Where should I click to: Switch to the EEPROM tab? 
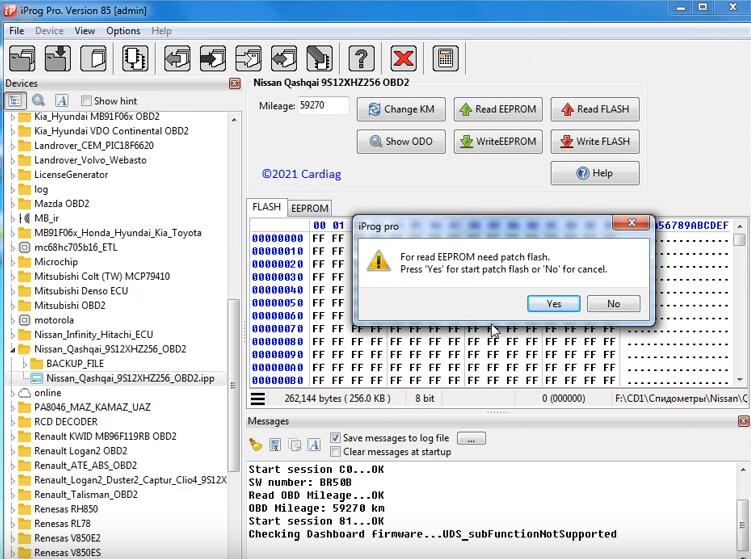point(310,208)
